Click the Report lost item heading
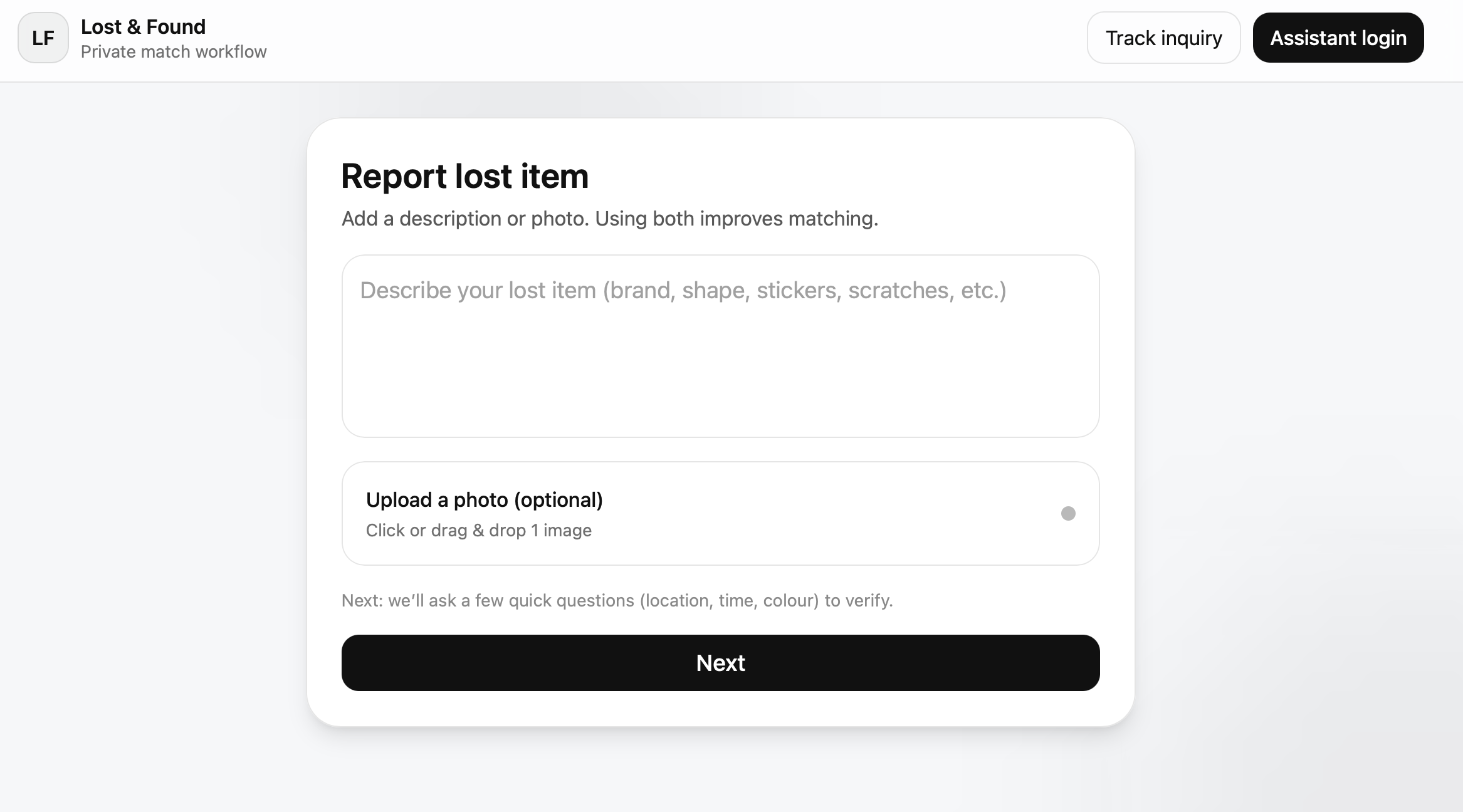Viewport: 1463px width, 812px height. pyautogui.click(x=464, y=176)
